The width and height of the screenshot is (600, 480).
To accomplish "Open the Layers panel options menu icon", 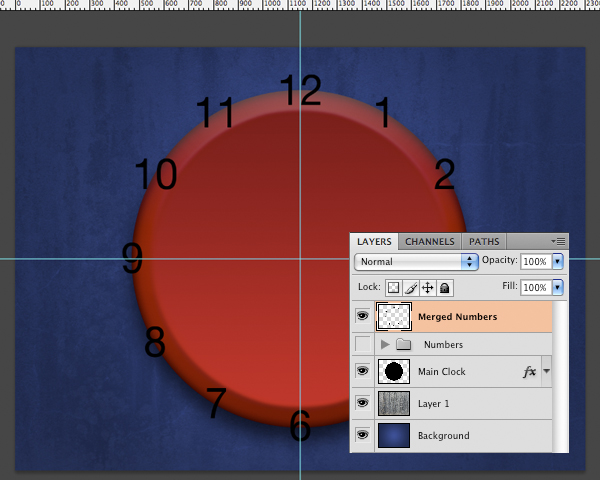I will pos(559,241).
